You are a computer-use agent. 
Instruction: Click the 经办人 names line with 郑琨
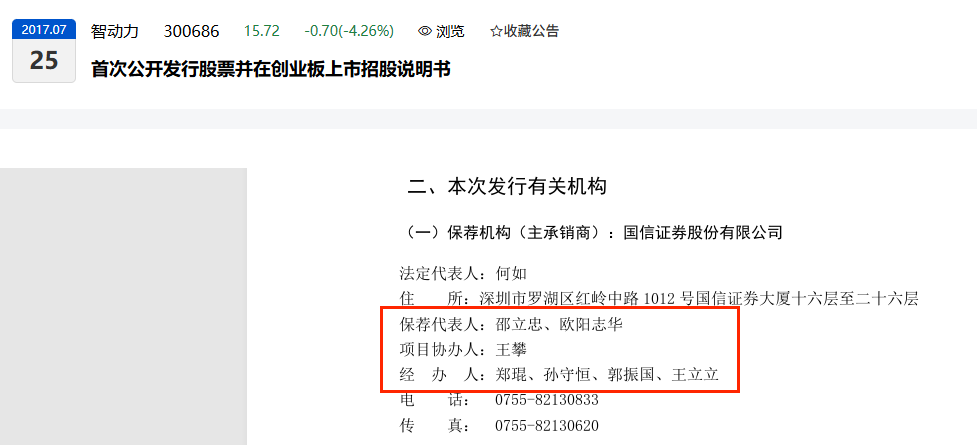pyautogui.click(x=560, y=375)
